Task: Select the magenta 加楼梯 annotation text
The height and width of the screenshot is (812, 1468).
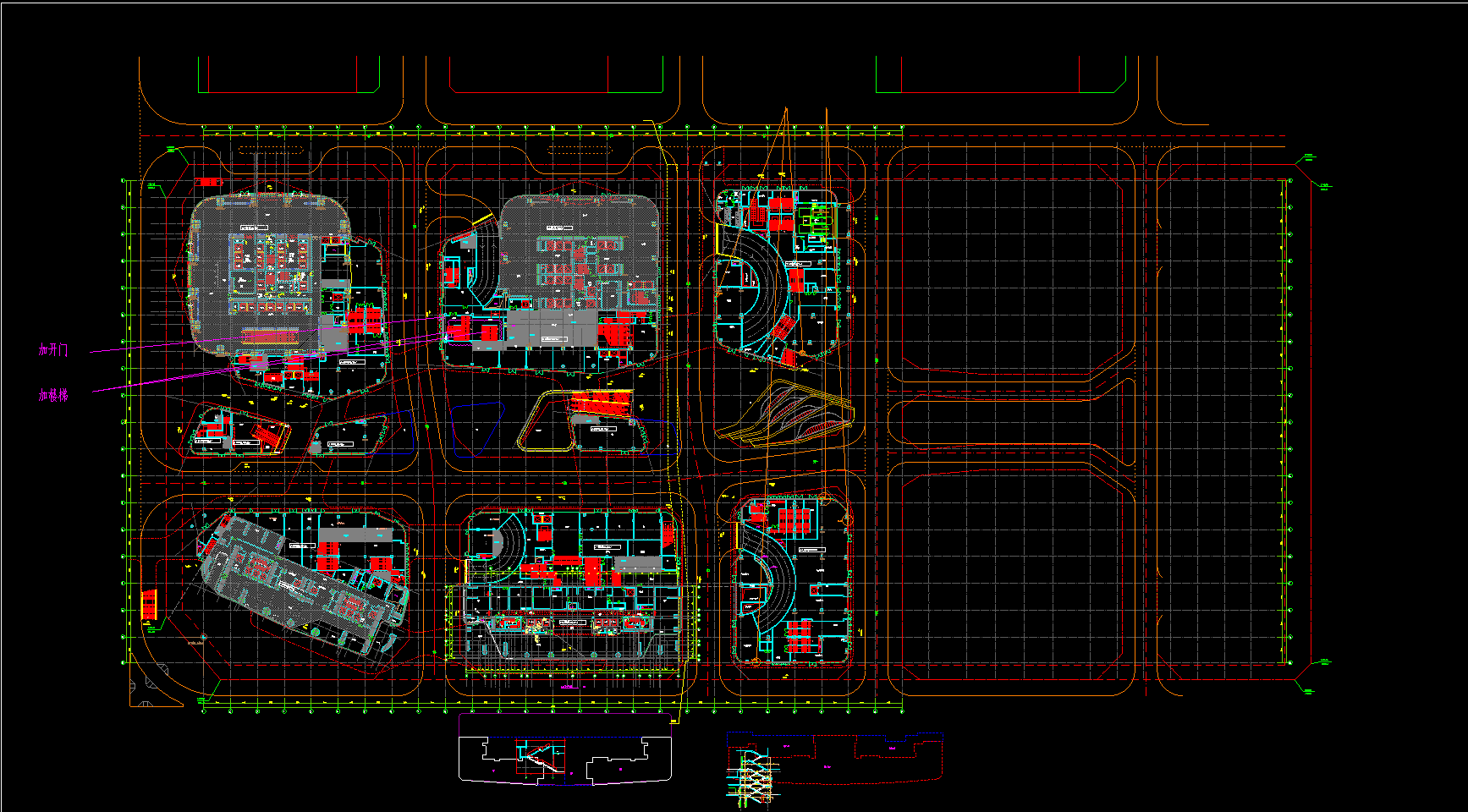Action: click(52, 395)
